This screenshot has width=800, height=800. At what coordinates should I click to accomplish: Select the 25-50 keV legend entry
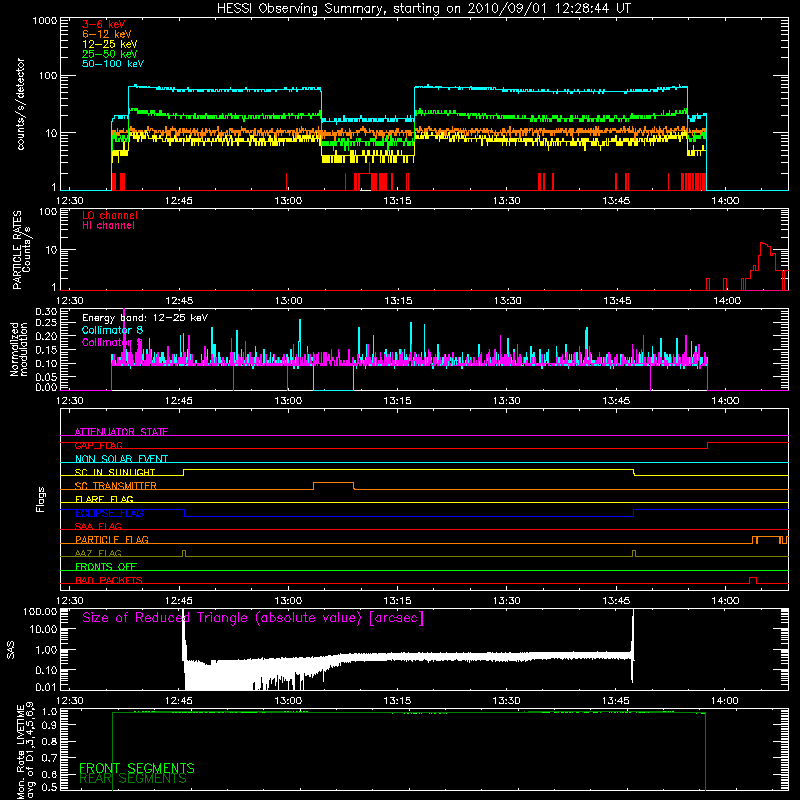(x=110, y=54)
